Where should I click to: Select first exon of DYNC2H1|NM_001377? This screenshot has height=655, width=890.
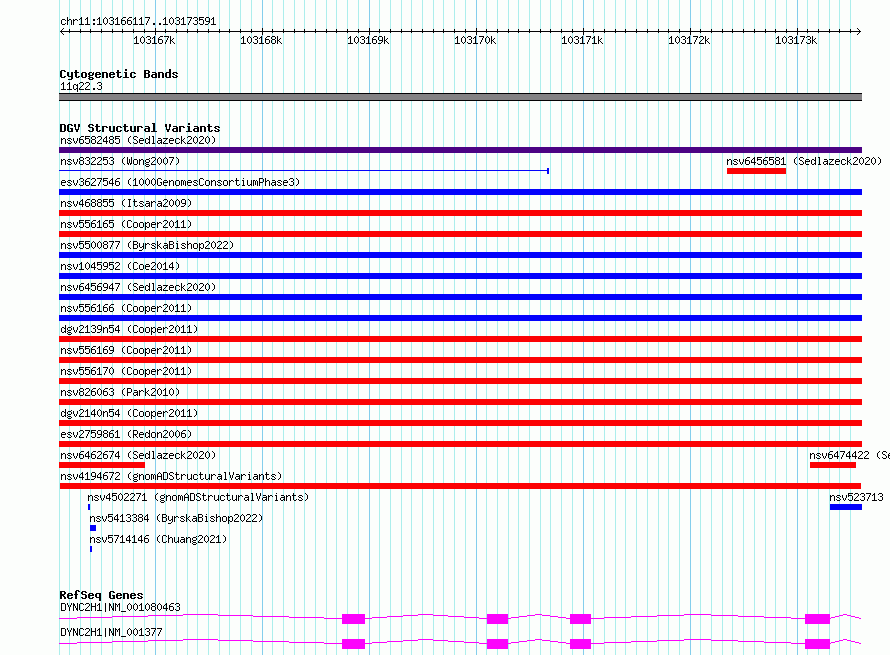pyautogui.click(x=353, y=644)
